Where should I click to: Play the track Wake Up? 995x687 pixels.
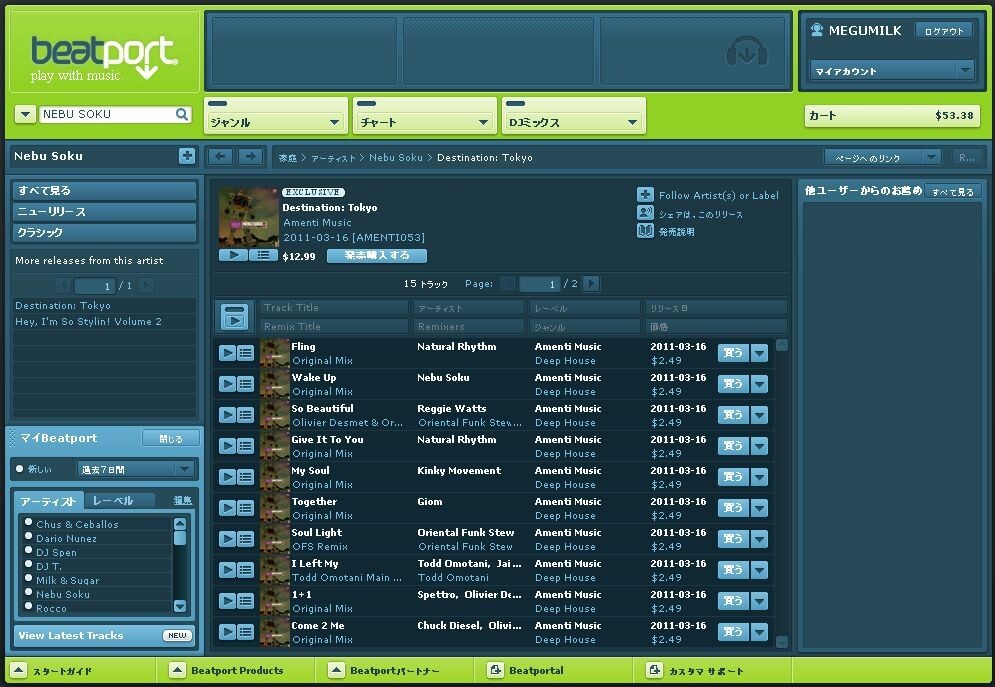pos(227,384)
